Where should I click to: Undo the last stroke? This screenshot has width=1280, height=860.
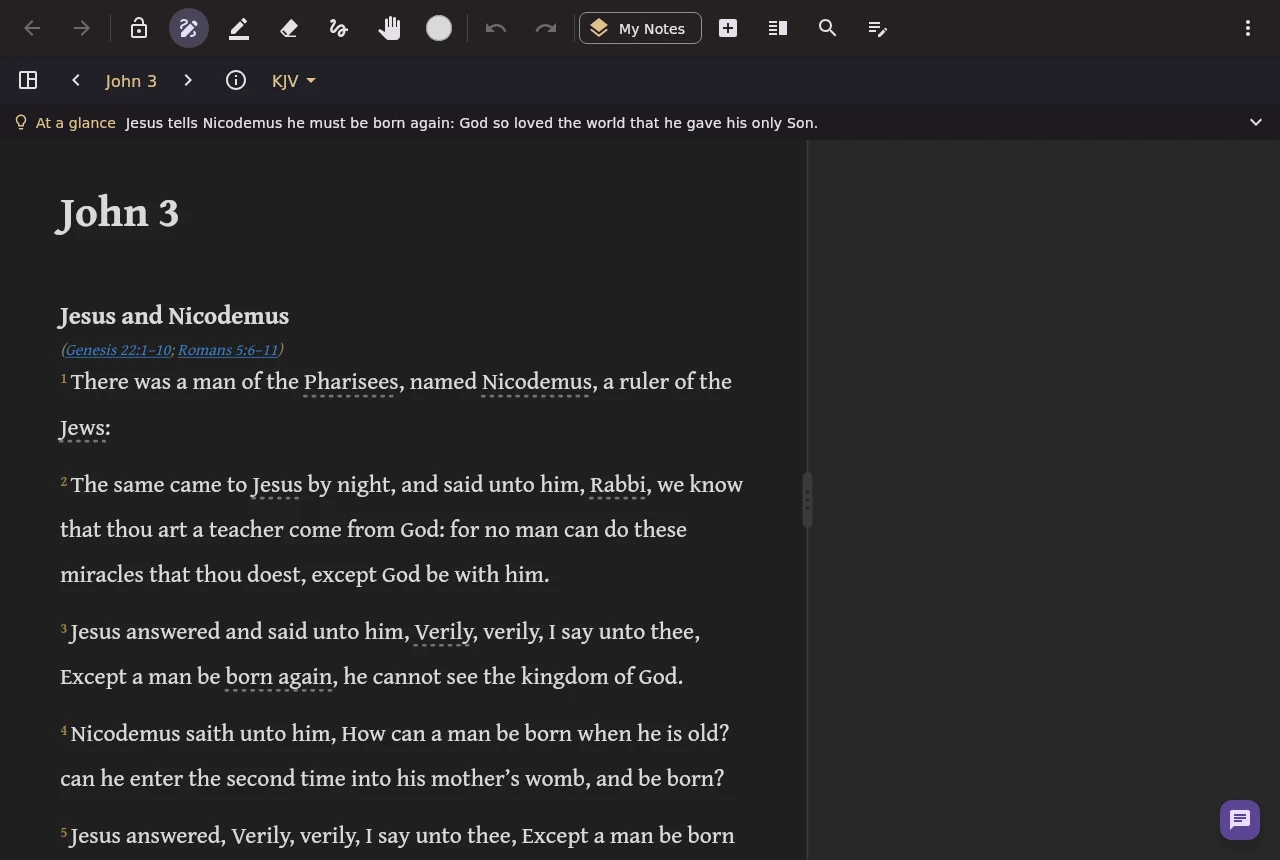point(496,28)
